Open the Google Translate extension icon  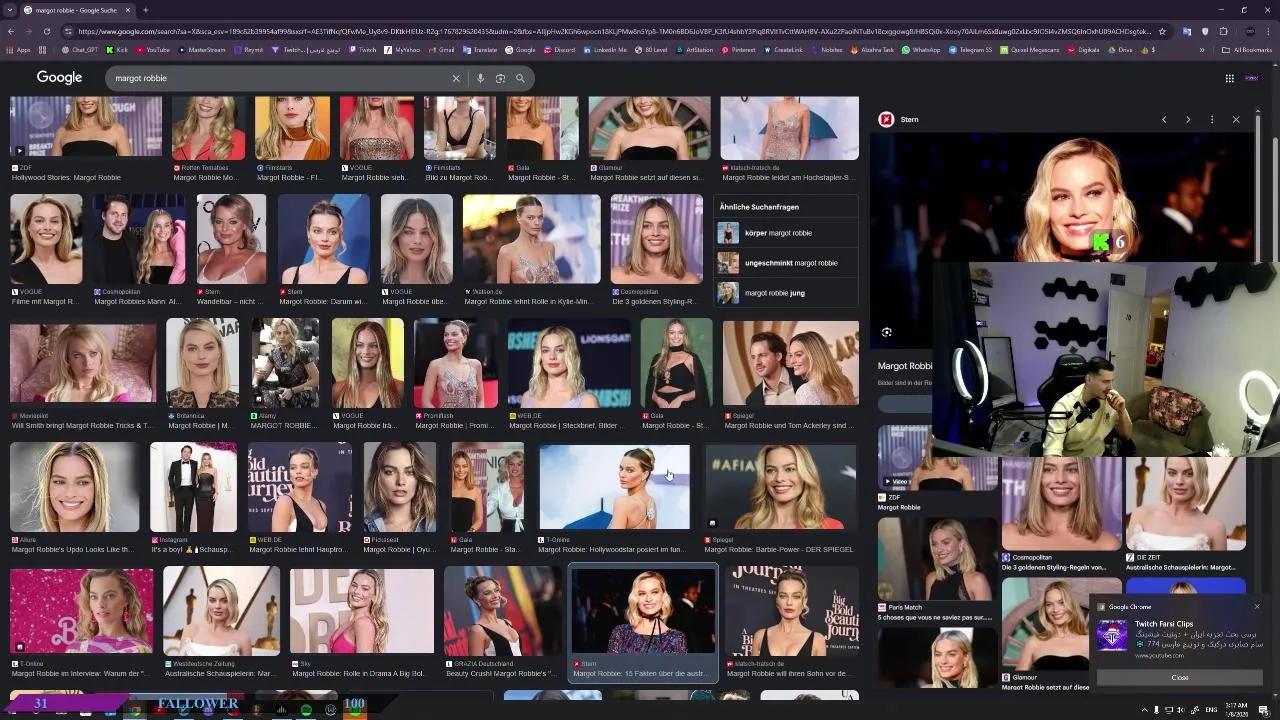[1187, 31]
